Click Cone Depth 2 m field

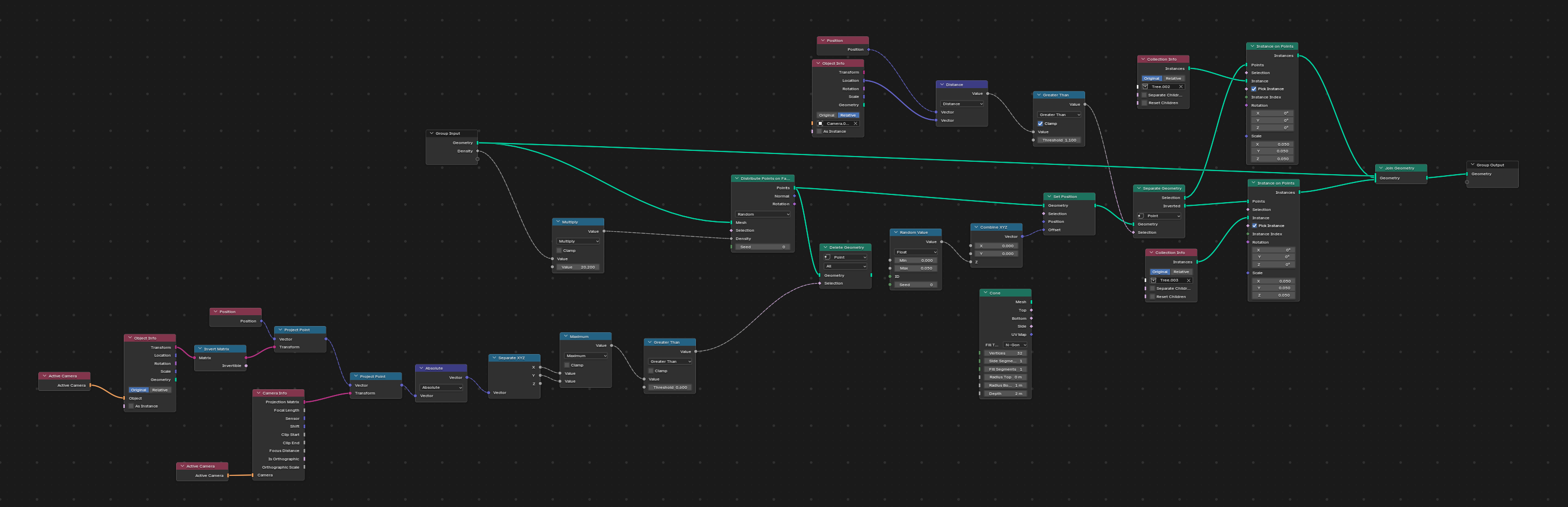coord(1006,394)
